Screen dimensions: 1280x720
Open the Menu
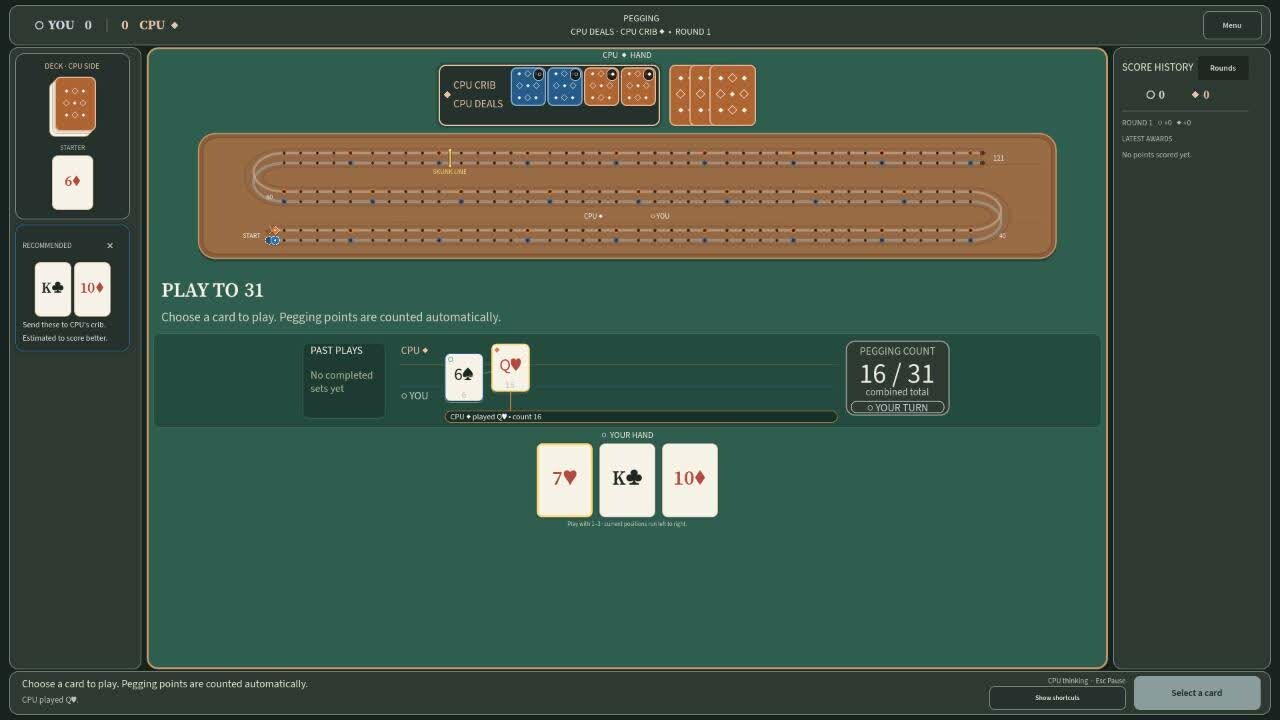tap(1232, 25)
